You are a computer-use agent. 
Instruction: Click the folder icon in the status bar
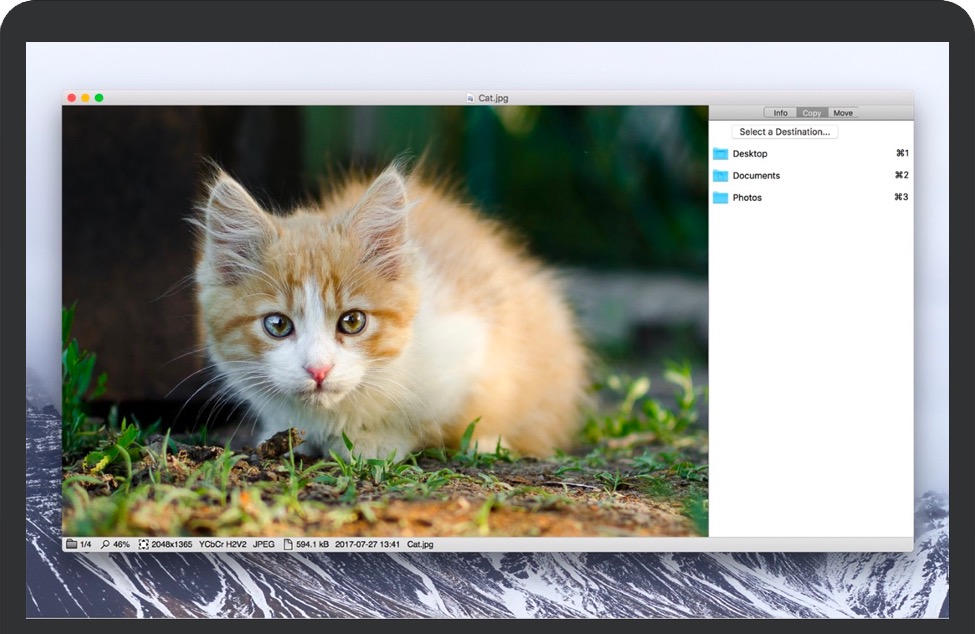71,544
